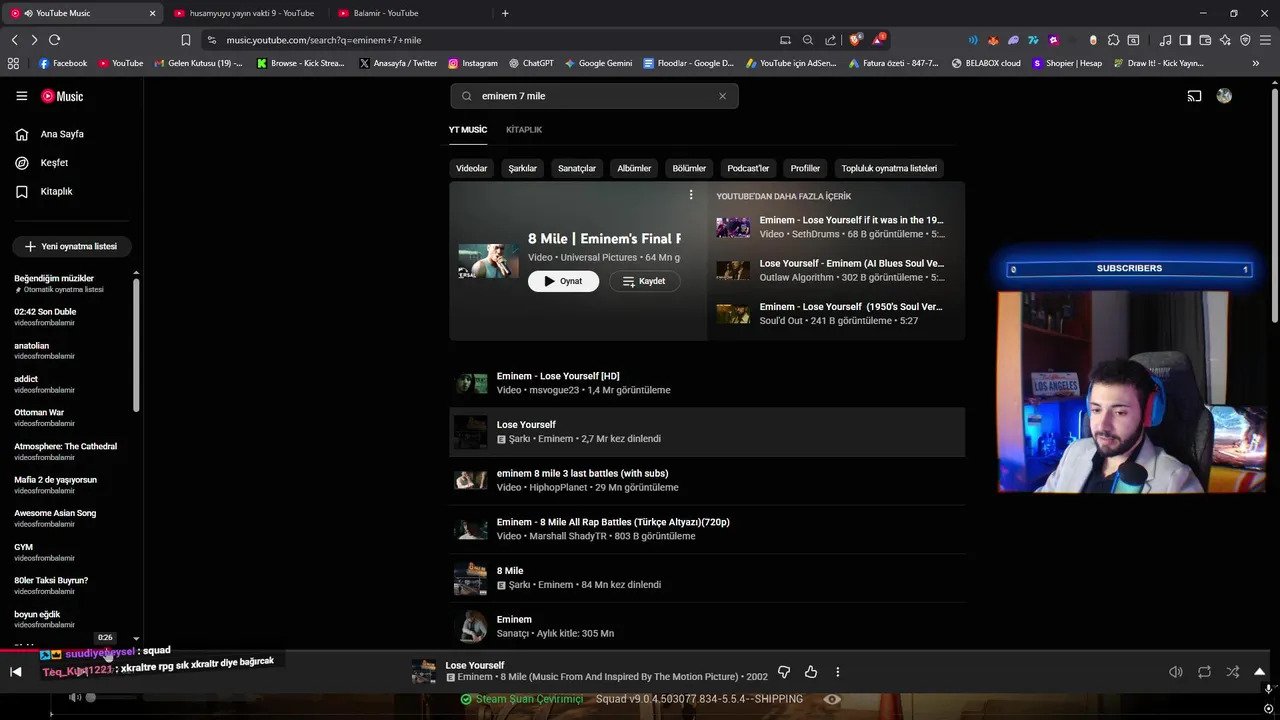Open eminem 8 mile 3 last battles result
The image size is (1280, 720).
tap(707, 480)
